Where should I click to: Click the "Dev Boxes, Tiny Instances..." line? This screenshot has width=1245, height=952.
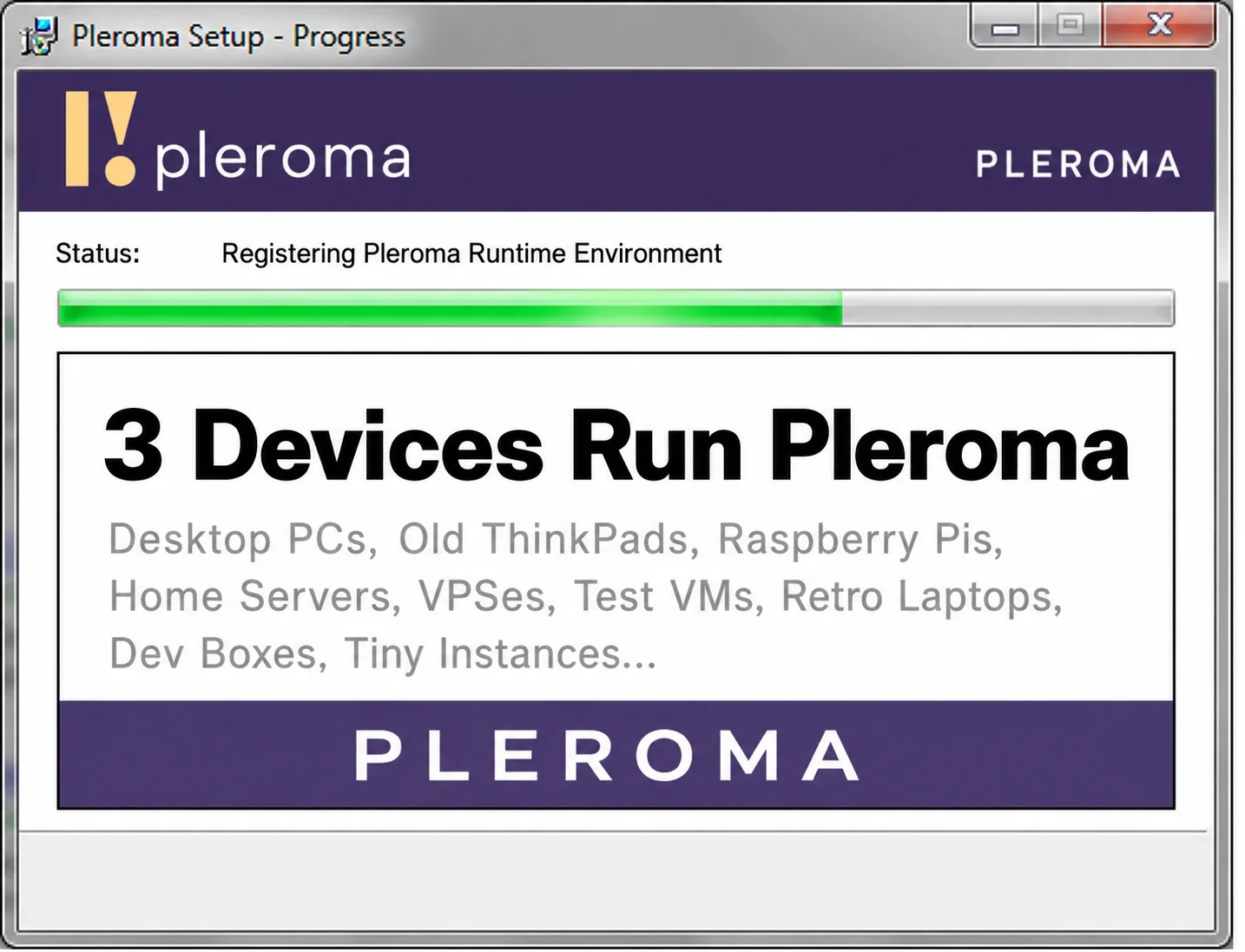point(383,654)
